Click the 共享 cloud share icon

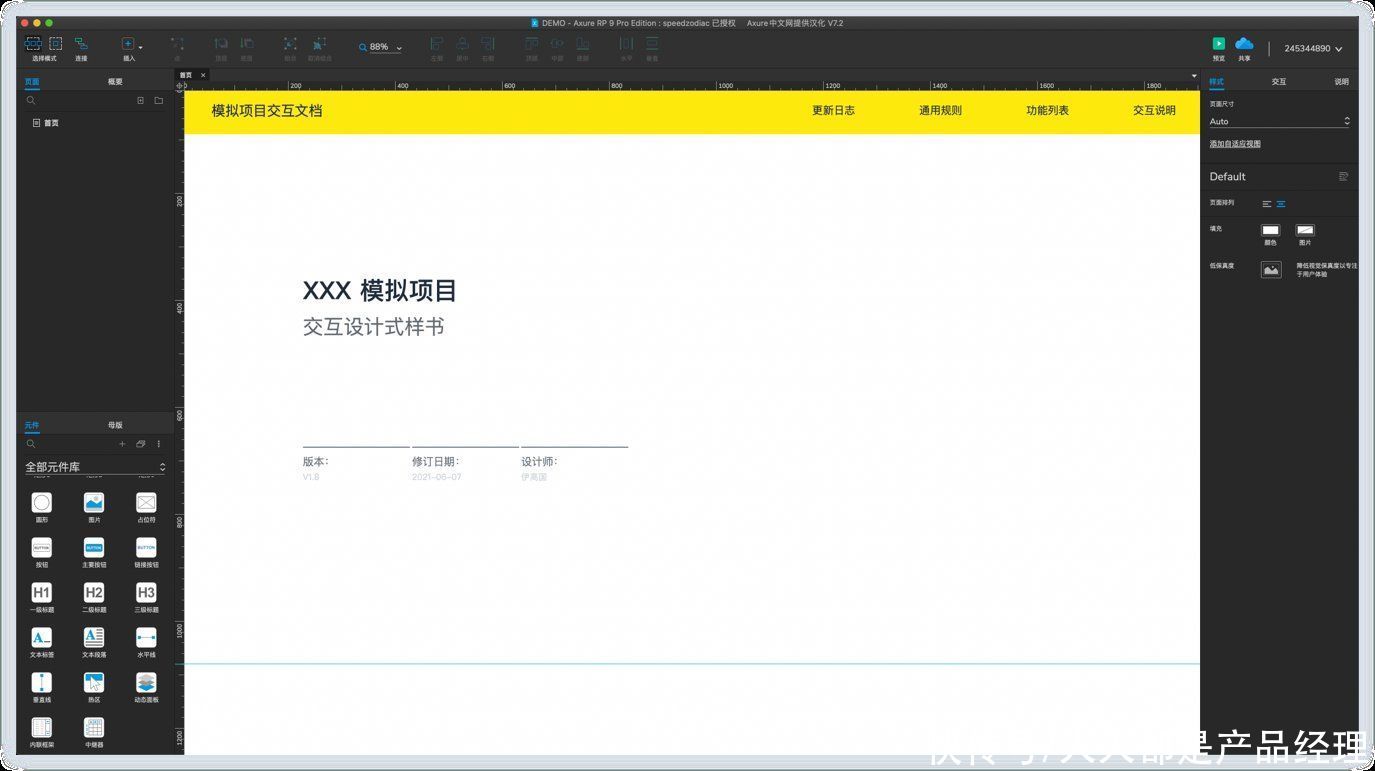(1244, 44)
